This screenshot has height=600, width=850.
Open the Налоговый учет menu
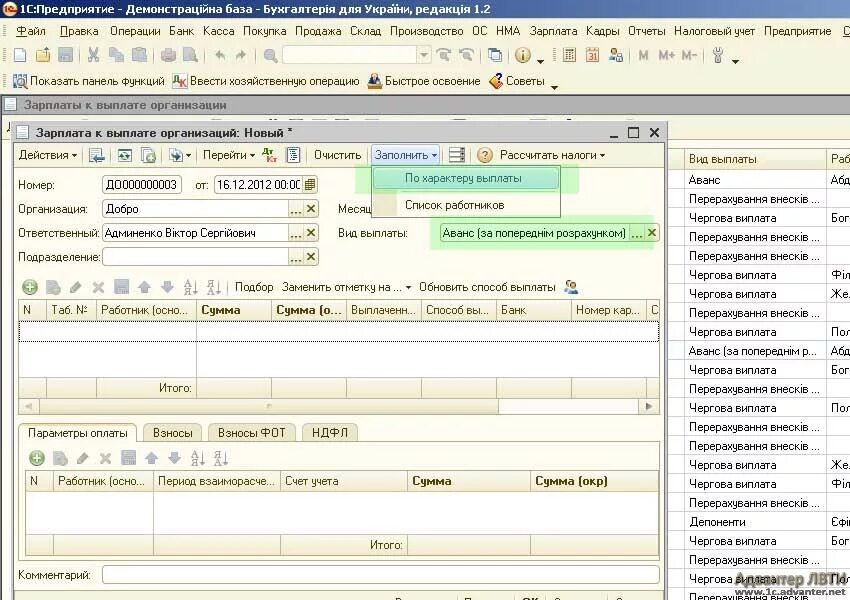point(714,31)
